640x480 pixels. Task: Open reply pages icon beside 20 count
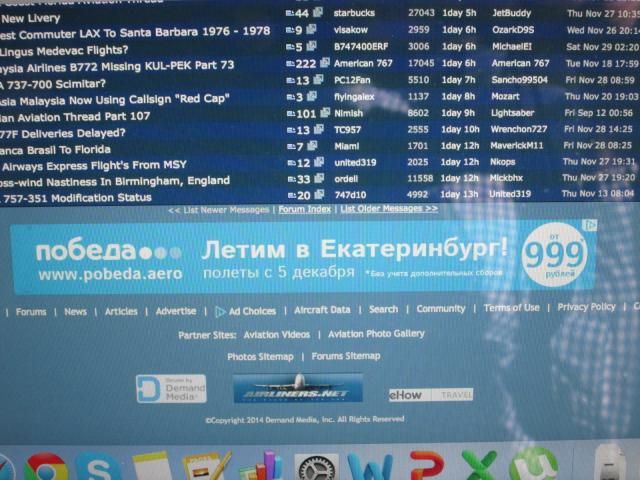(319, 195)
